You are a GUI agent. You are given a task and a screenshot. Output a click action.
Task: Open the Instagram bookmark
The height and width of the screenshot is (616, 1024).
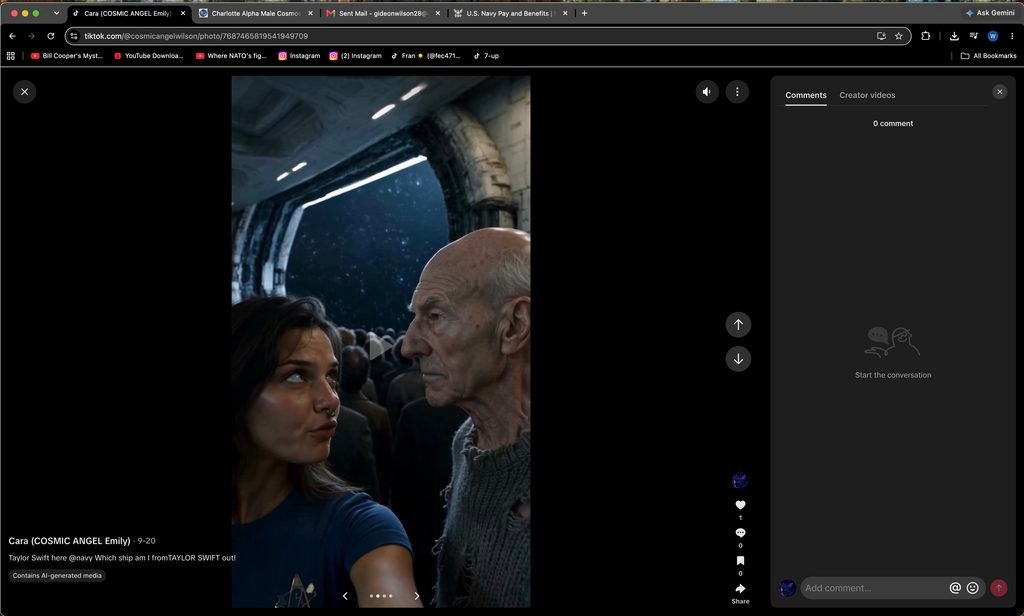(300, 56)
